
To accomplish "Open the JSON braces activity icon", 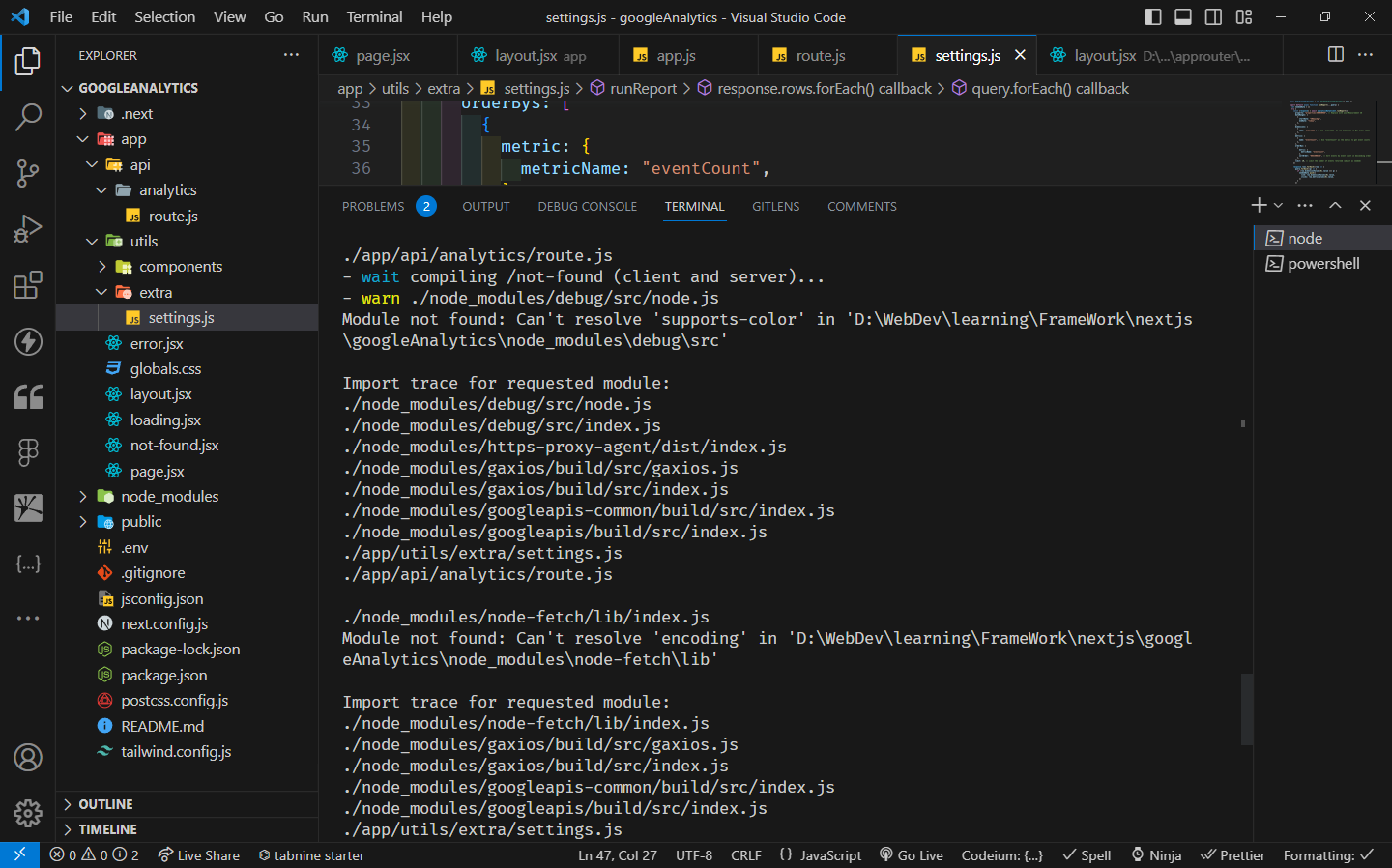I will (x=28, y=564).
